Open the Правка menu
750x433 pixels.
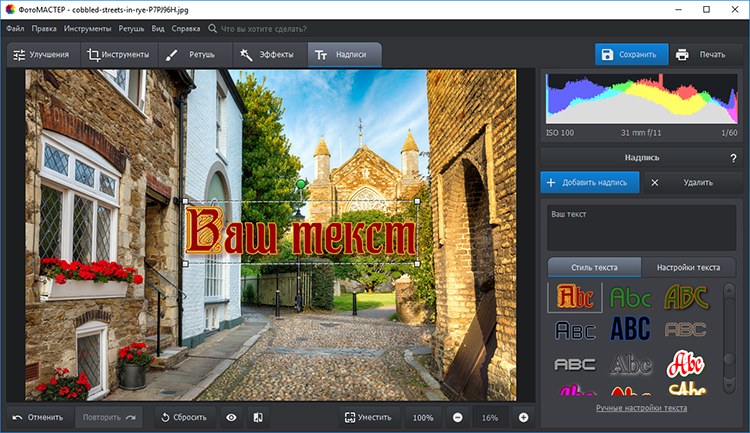44,29
